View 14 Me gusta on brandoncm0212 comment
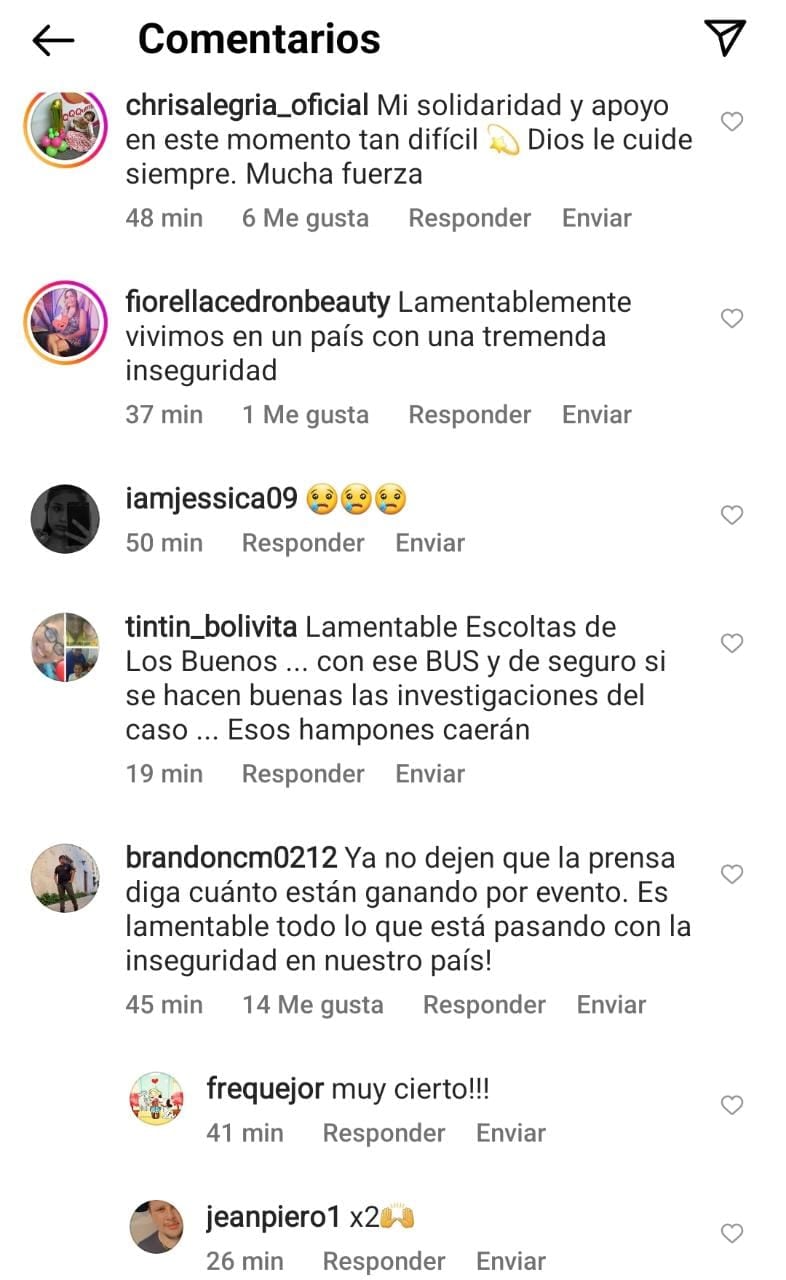 pos(312,1005)
